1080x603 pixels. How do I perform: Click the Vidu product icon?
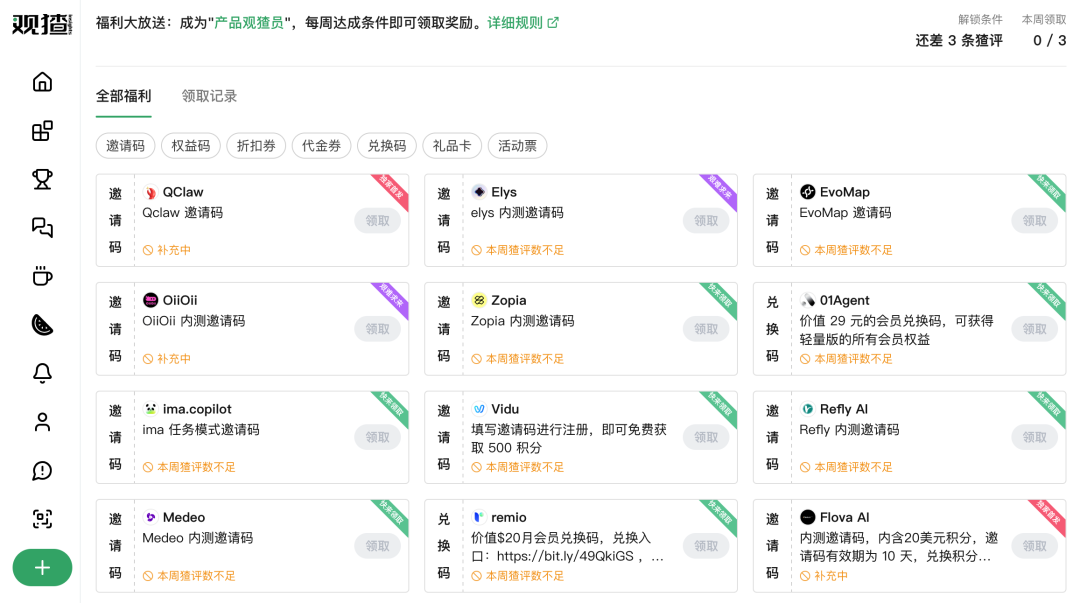479,409
